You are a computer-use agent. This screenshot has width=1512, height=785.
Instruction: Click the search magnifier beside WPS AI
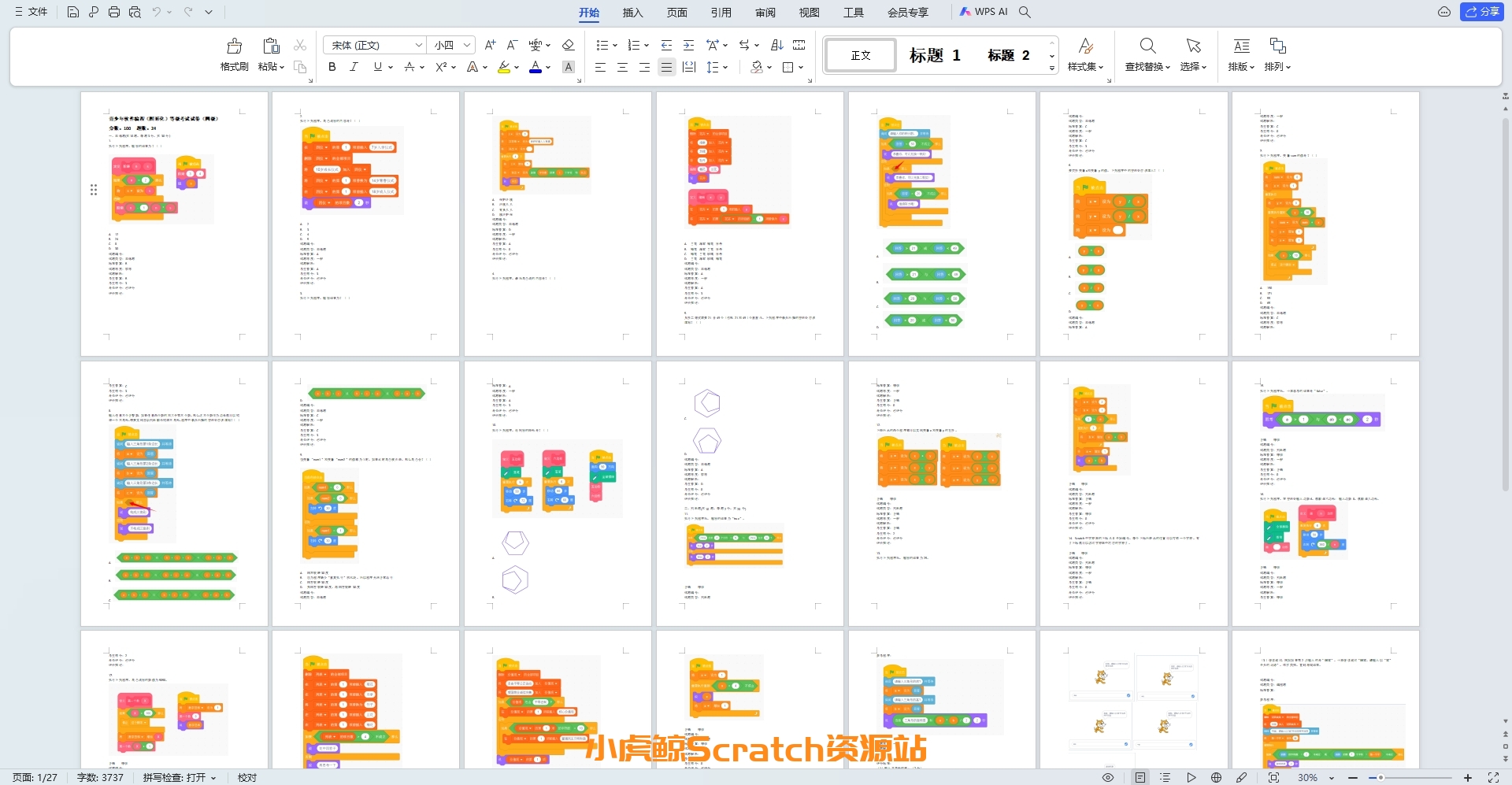tap(1025, 12)
